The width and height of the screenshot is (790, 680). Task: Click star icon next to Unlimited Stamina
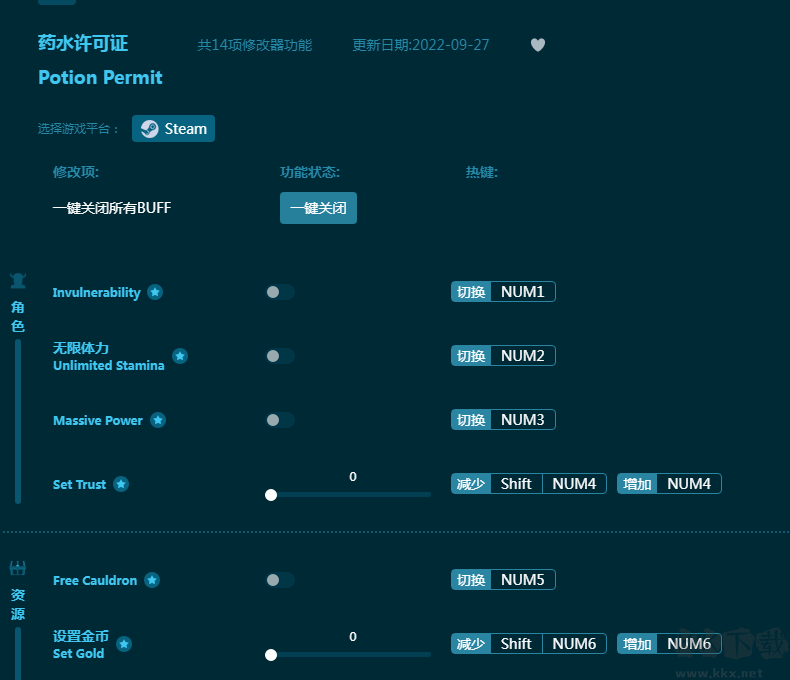(x=180, y=356)
